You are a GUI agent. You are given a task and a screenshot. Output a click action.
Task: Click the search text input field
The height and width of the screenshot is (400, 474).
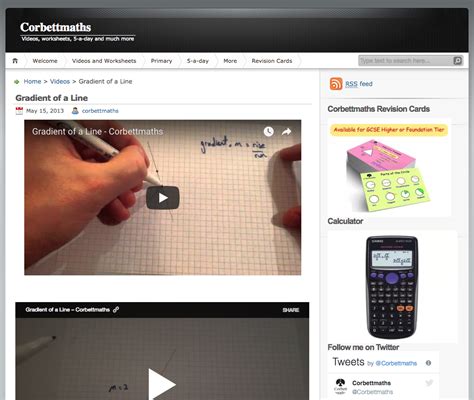pyautogui.click(x=406, y=61)
